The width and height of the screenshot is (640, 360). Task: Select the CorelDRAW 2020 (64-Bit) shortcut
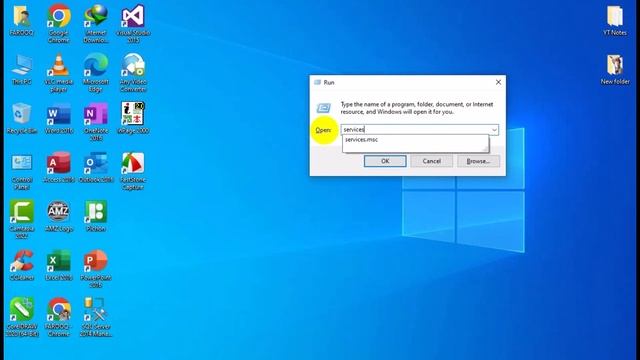coord(22,317)
